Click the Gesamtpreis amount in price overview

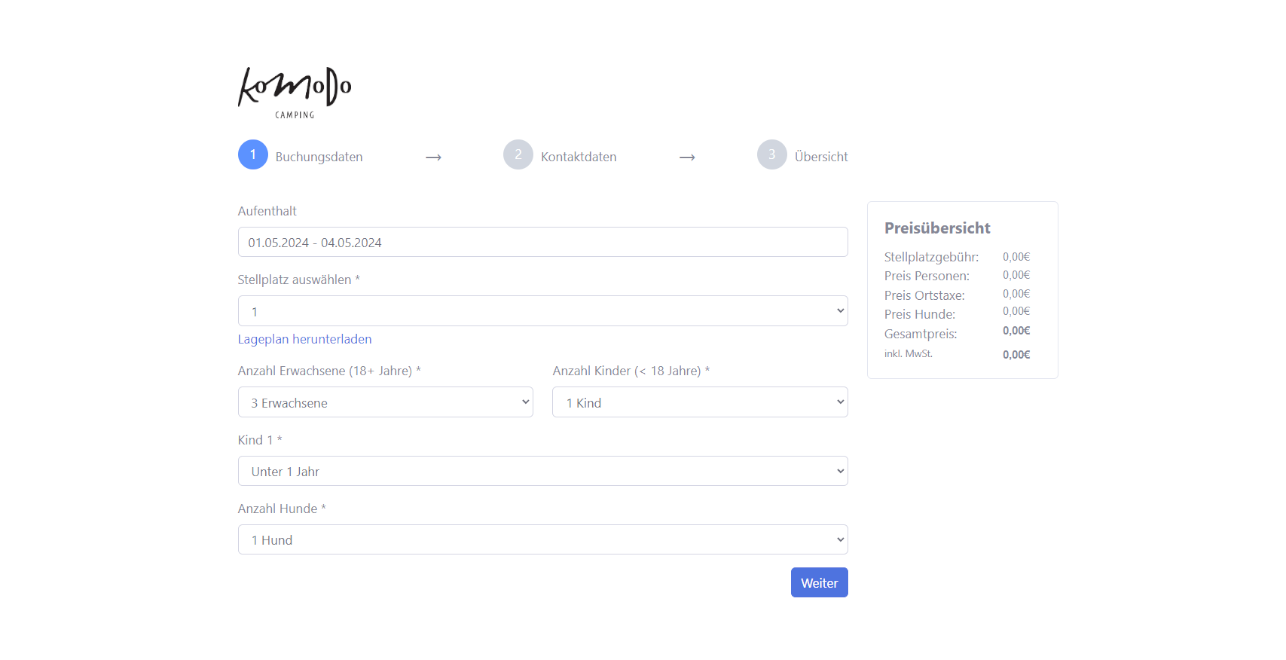click(x=1016, y=331)
